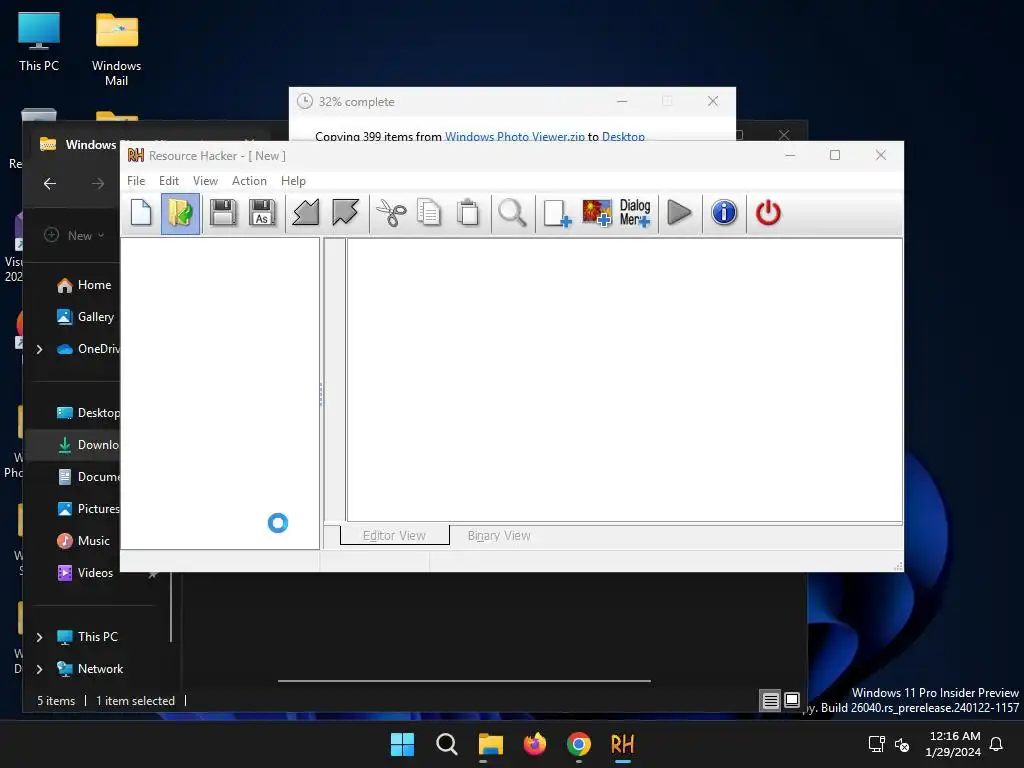1024x768 pixels.
Task: Click the blue Info about icon
Action: click(724, 213)
